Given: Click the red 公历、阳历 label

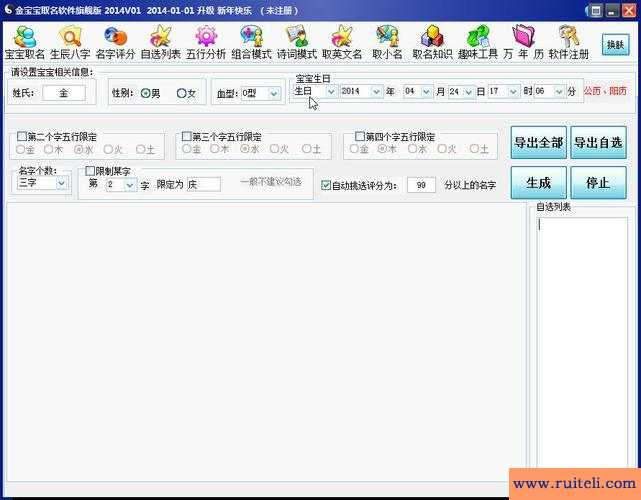Looking at the screenshot, I should pyautogui.click(x=605, y=91).
